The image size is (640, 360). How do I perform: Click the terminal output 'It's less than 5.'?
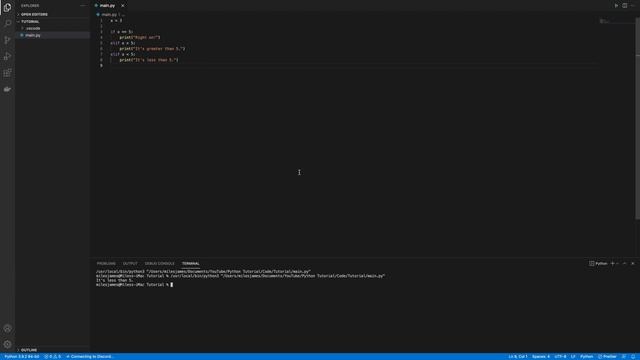(x=115, y=280)
